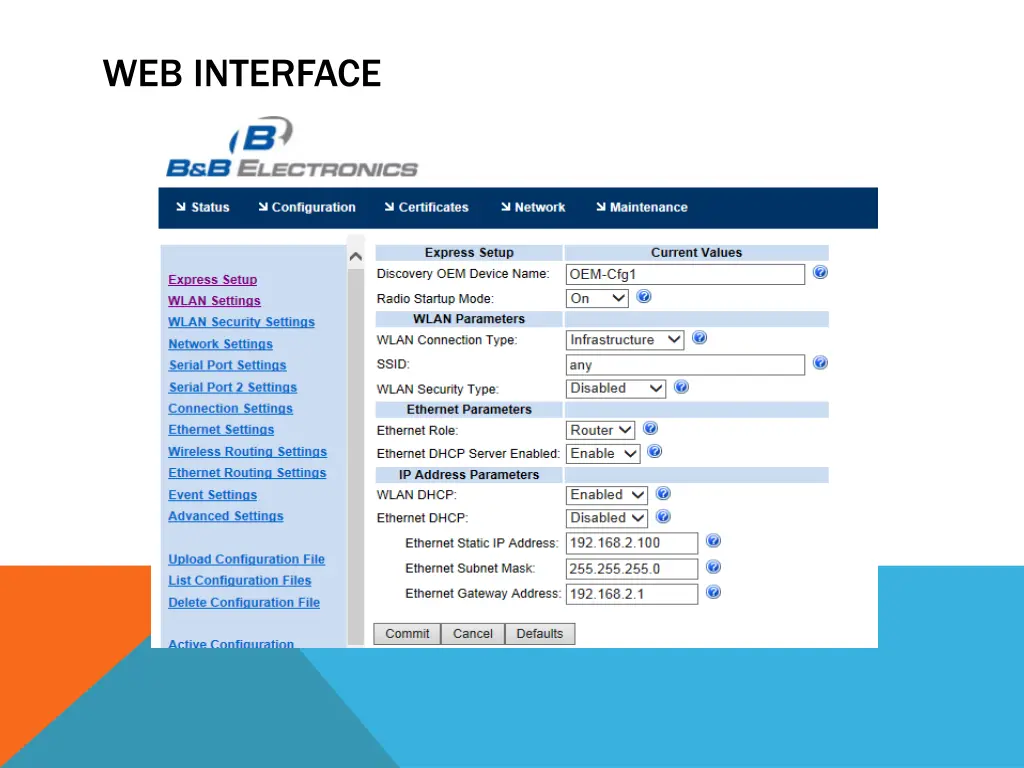Screen dimensions: 1024x768
Task: Click the SSID input field
Action: click(685, 364)
